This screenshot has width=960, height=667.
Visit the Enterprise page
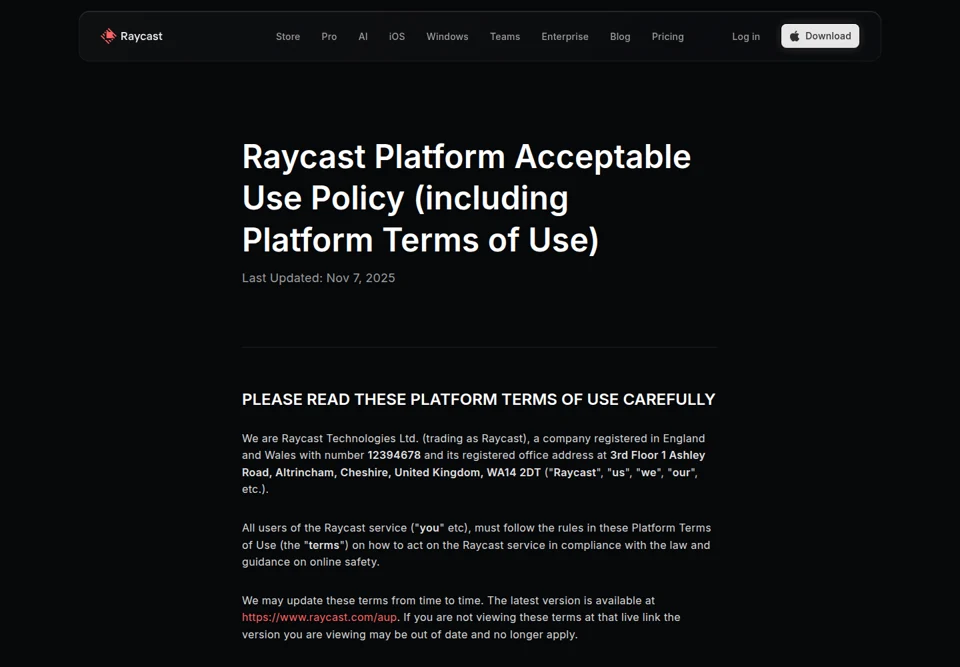coord(564,37)
